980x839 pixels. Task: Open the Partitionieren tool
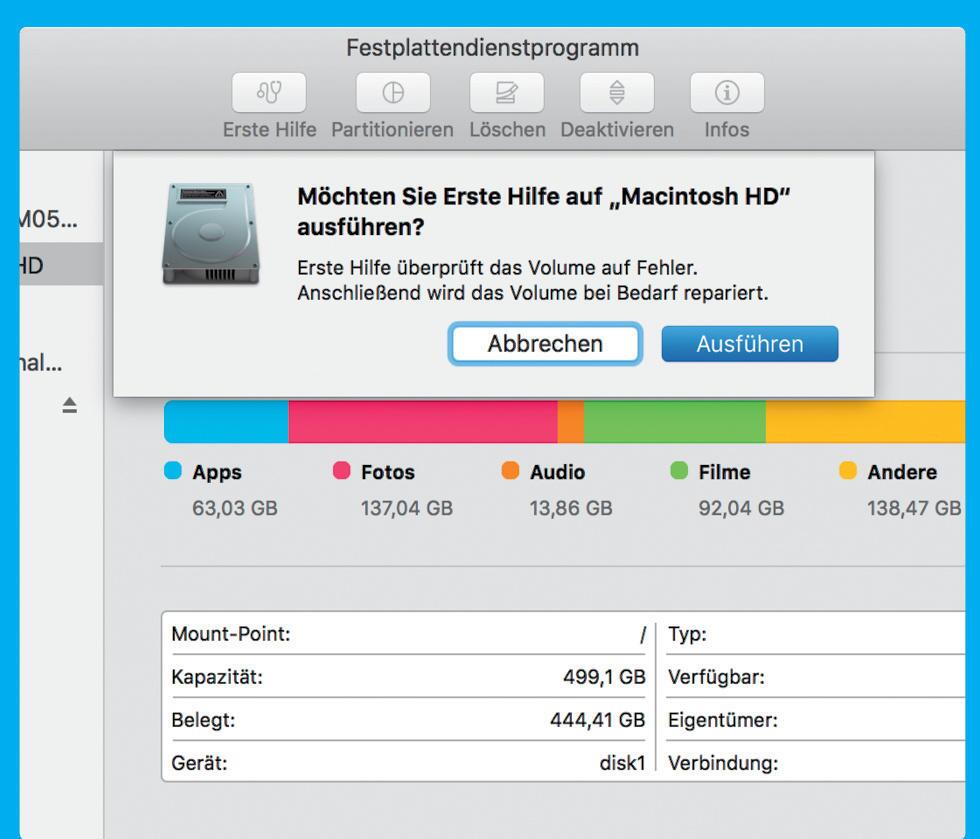click(x=393, y=92)
